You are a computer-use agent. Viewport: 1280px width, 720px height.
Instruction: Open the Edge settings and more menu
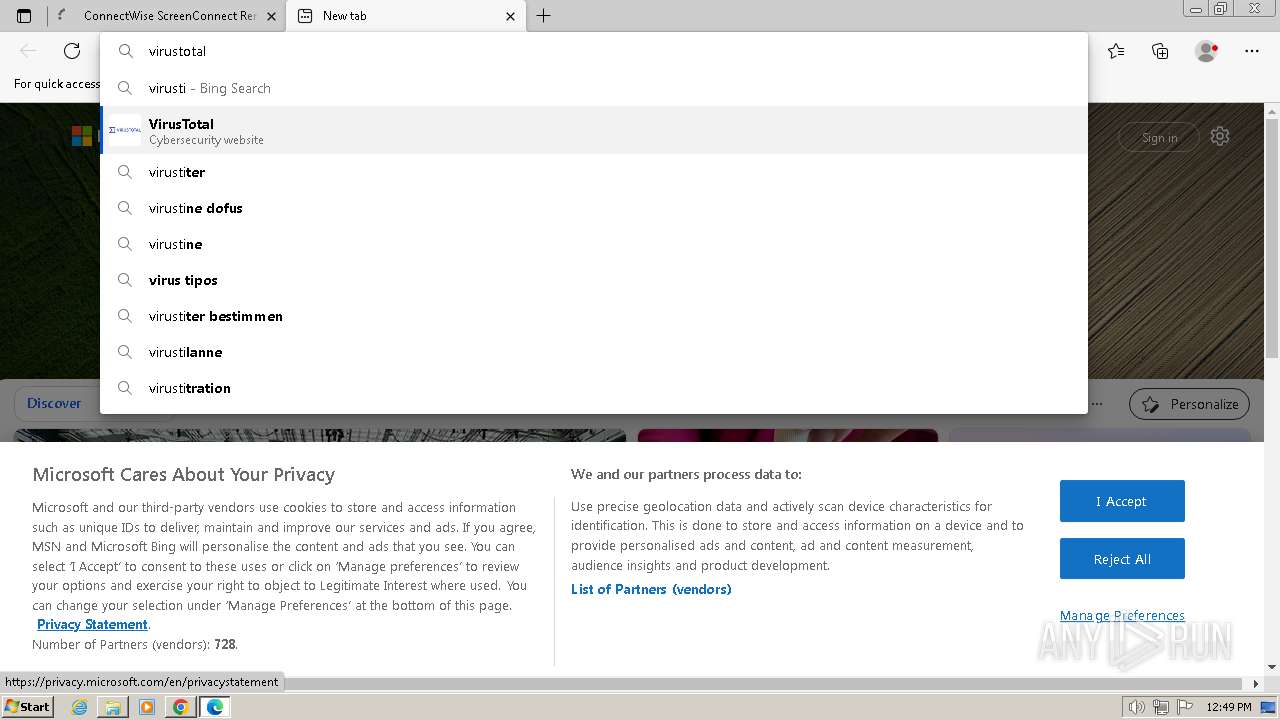point(1252,51)
